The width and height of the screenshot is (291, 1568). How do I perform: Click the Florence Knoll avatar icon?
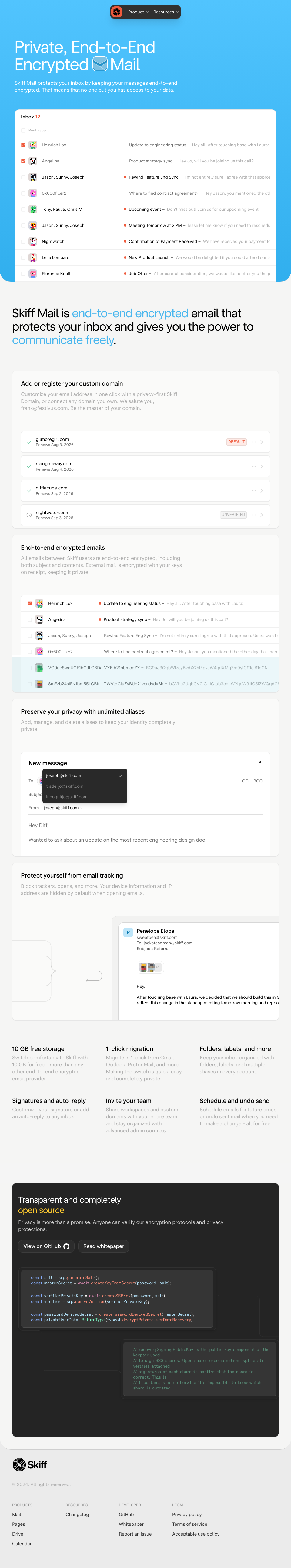(x=33, y=274)
